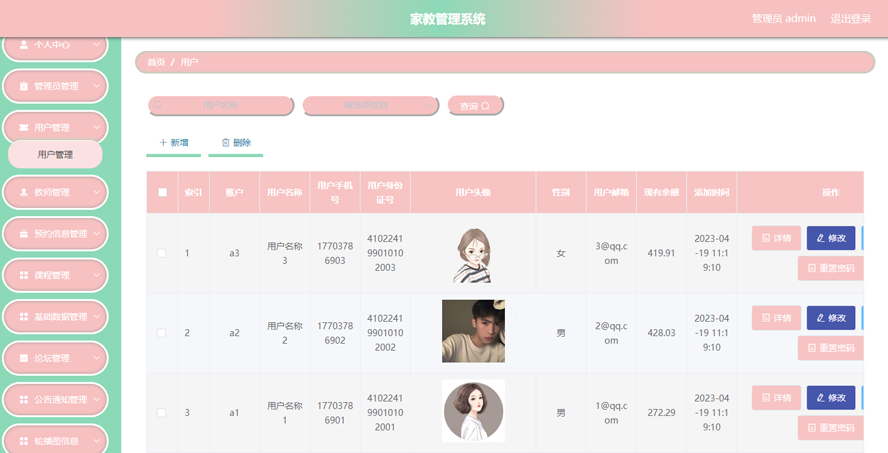Click the grid icon beside 公告通知管理

tap(24, 399)
